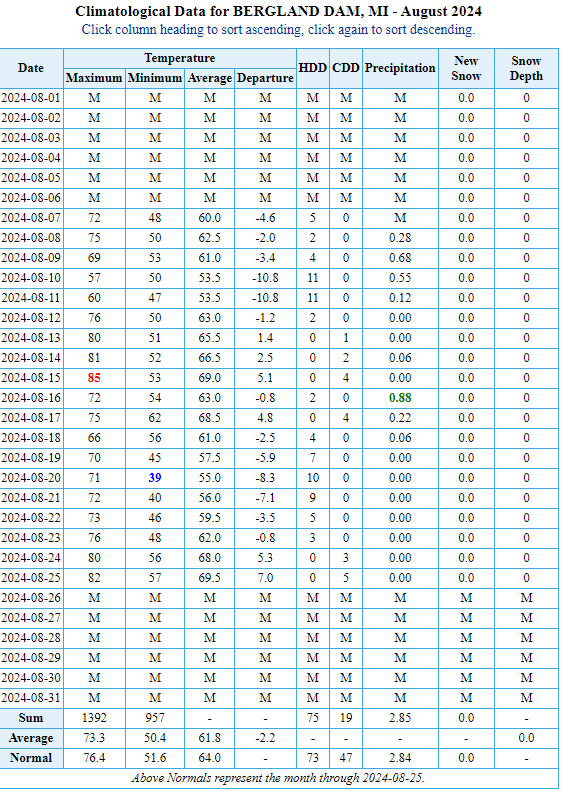Click the Sum maximum total 1392

pos(94,718)
